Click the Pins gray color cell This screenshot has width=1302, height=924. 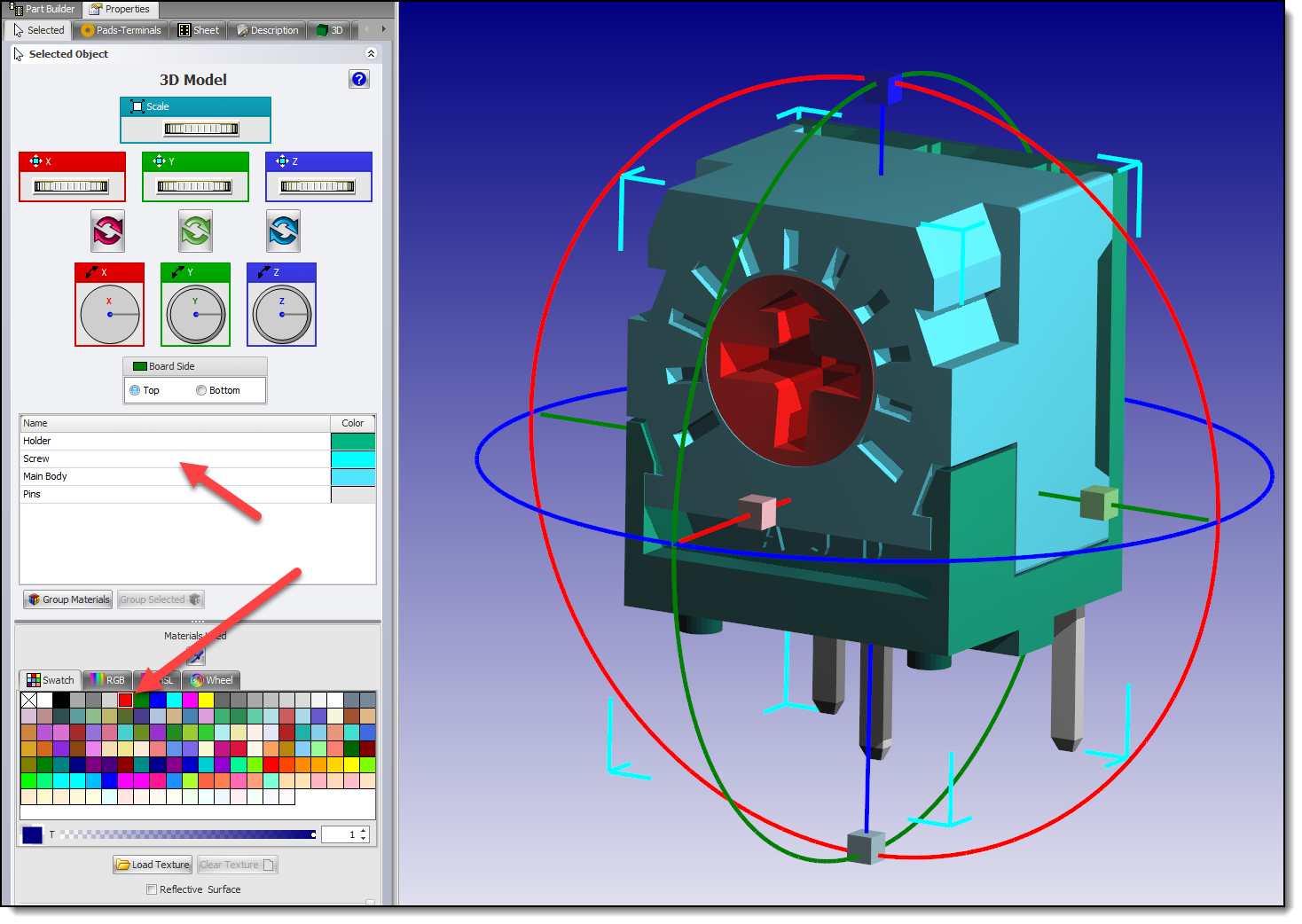(353, 494)
